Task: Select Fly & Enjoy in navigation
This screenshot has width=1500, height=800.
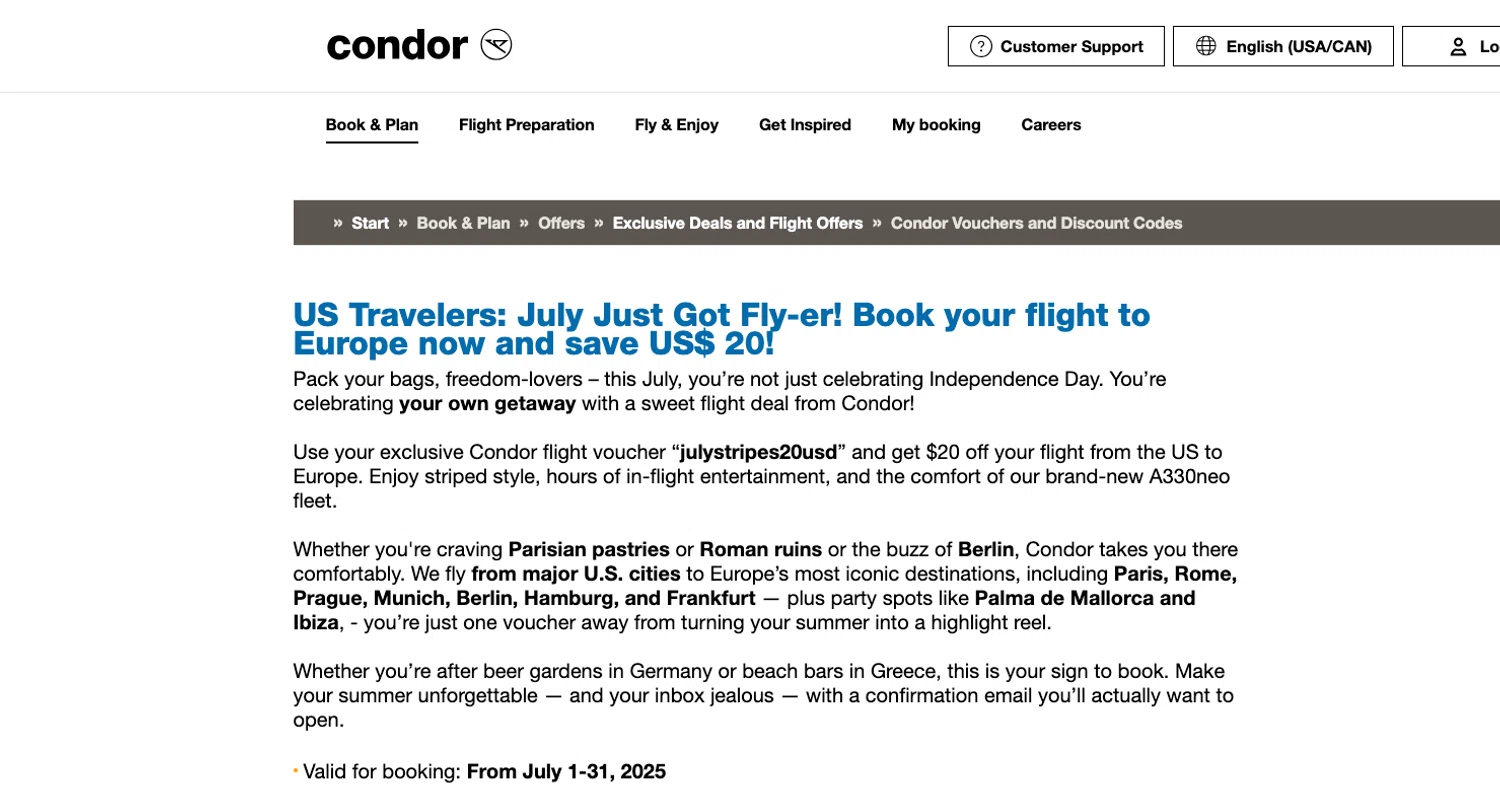Action: click(676, 125)
